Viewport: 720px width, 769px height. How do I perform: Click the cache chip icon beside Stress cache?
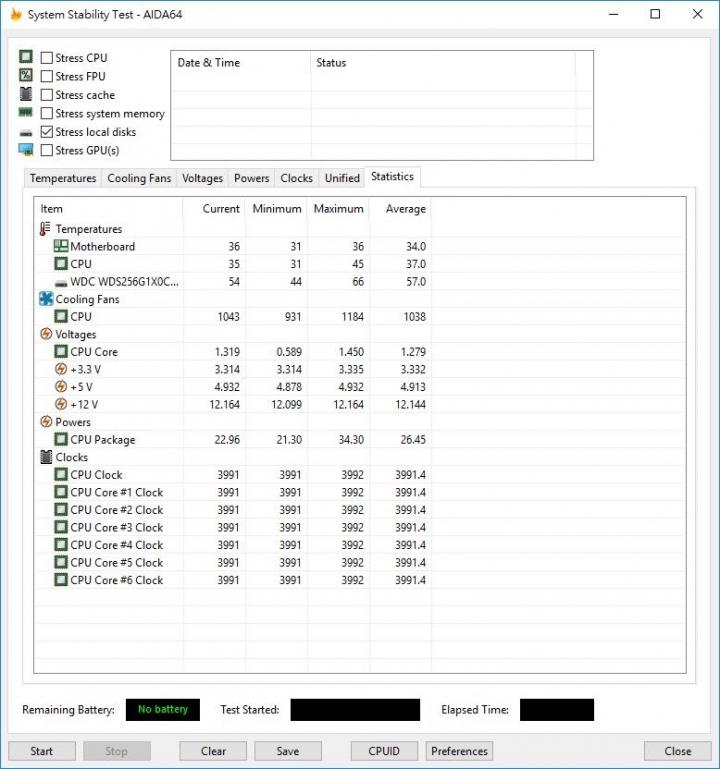(26, 94)
